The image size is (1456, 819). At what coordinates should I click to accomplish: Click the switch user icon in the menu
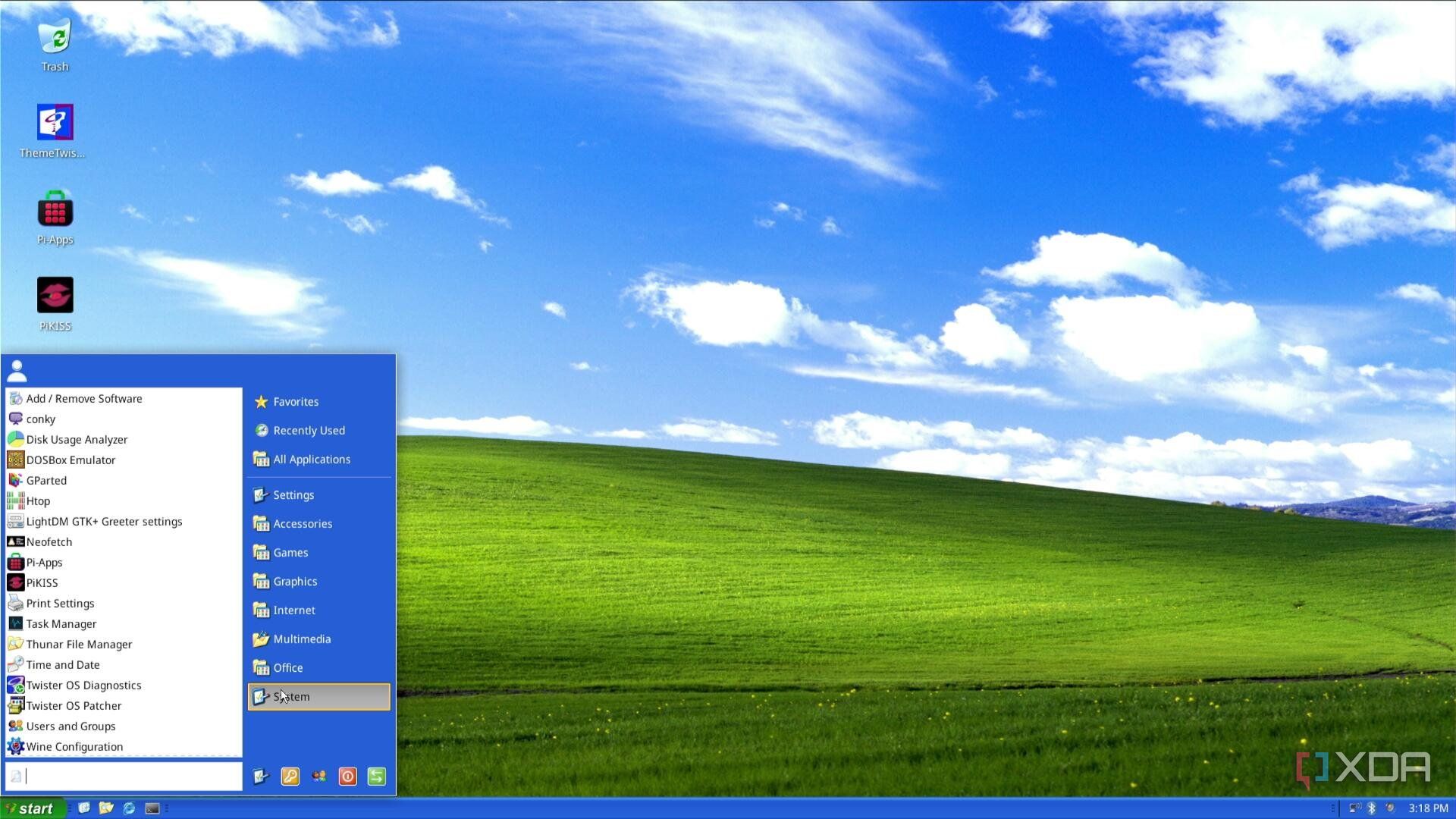coord(318,777)
